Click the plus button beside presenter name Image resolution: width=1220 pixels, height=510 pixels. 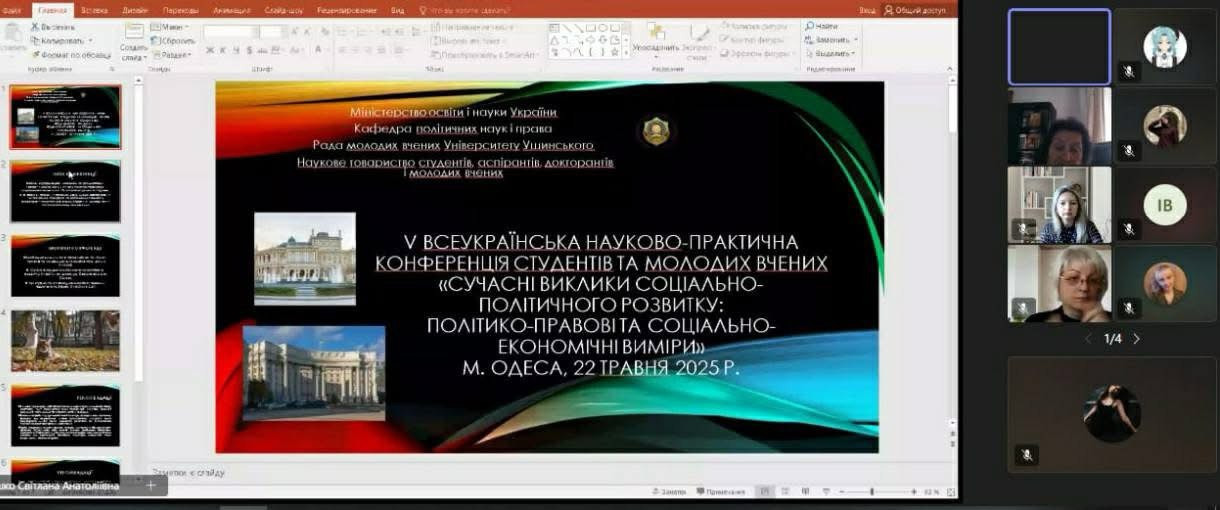tap(151, 485)
